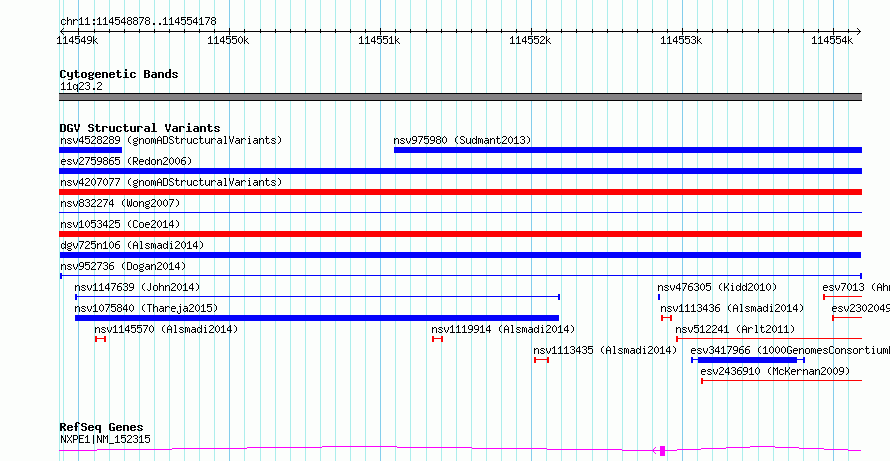This screenshot has width=890, height=461.
Task: Select the red esv2436910 McKernan2009 line
Action: [782, 381]
